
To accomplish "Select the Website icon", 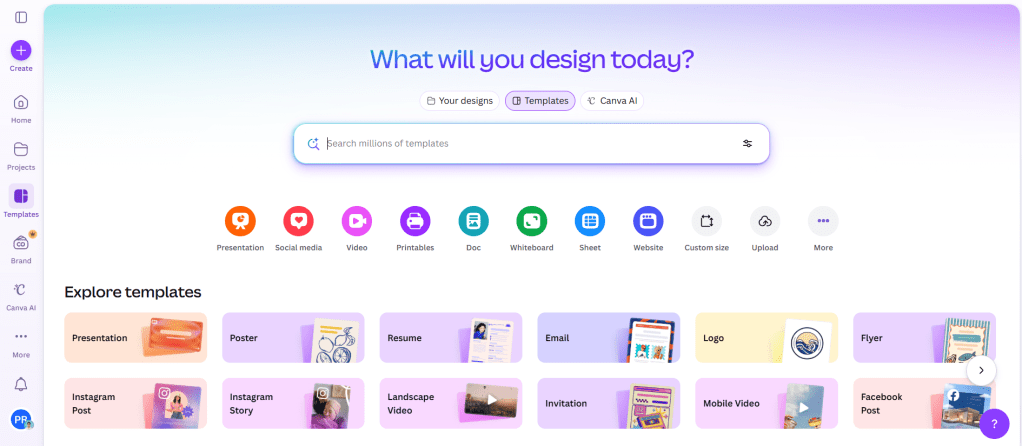I will coord(648,222).
